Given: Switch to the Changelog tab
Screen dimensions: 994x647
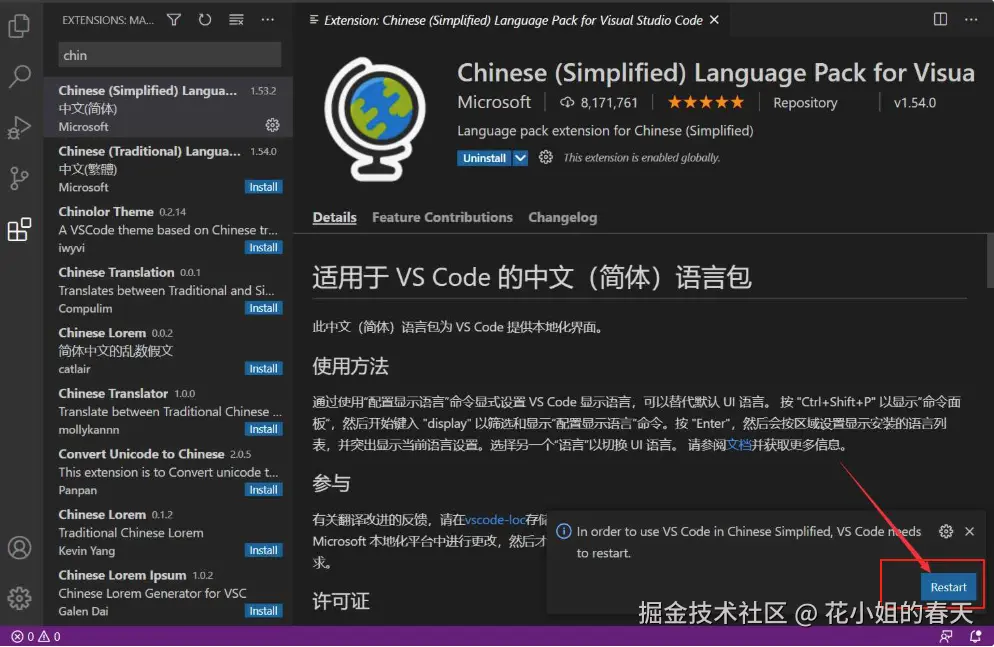Looking at the screenshot, I should click(563, 217).
